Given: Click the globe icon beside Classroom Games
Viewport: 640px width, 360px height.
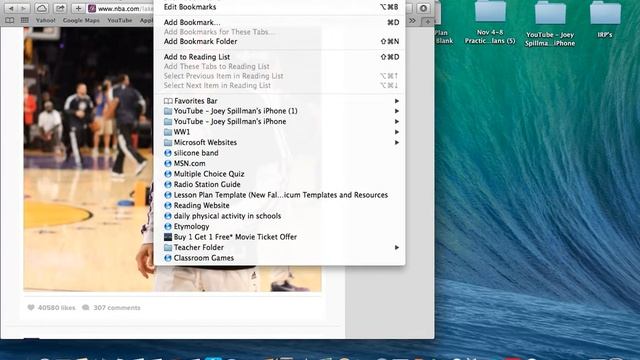Looking at the screenshot, I should [x=168, y=258].
